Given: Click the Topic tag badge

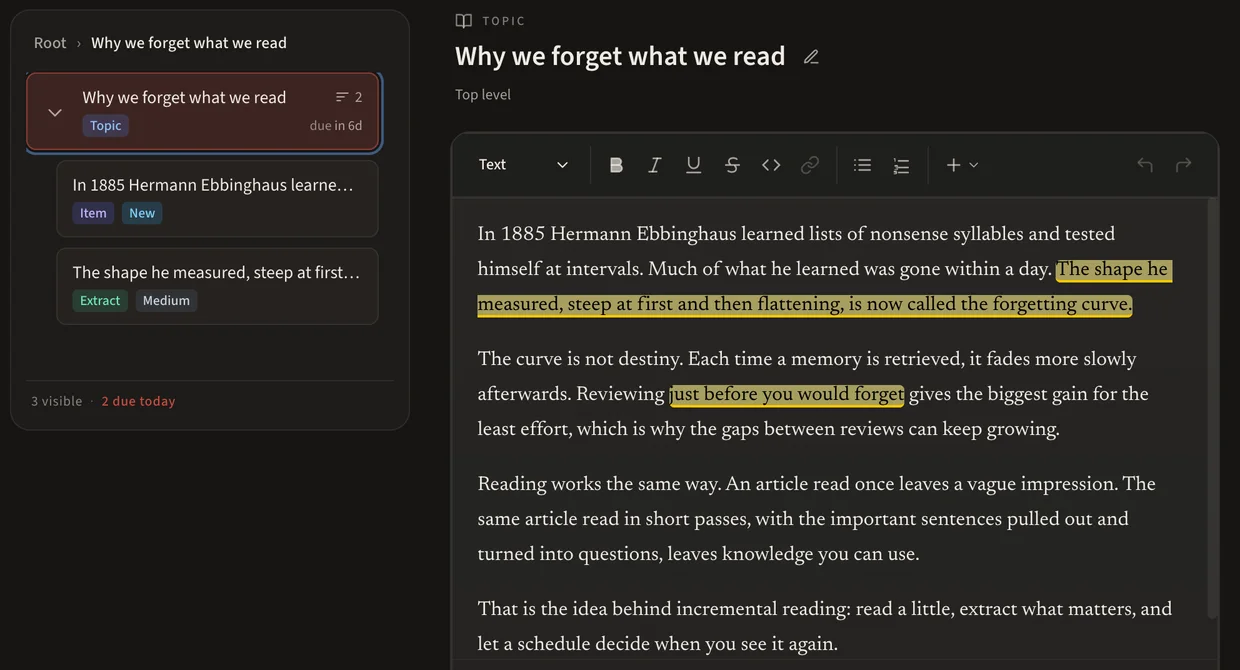Looking at the screenshot, I should 105,126.
